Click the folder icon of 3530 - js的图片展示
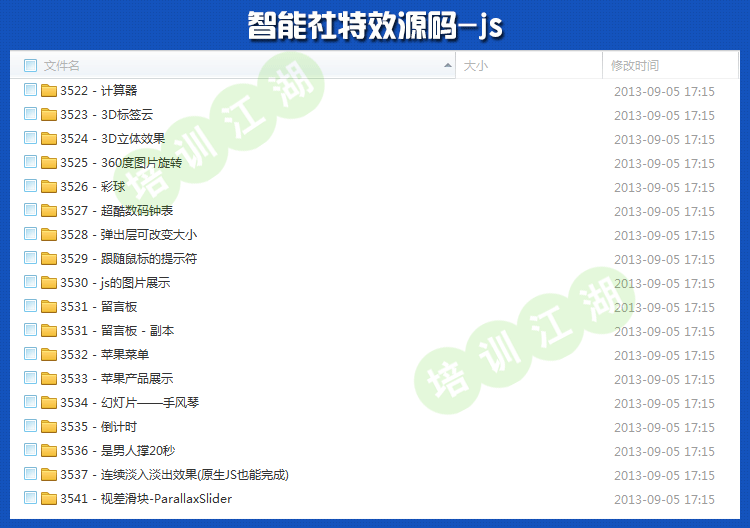750x528 pixels. coord(49,283)
